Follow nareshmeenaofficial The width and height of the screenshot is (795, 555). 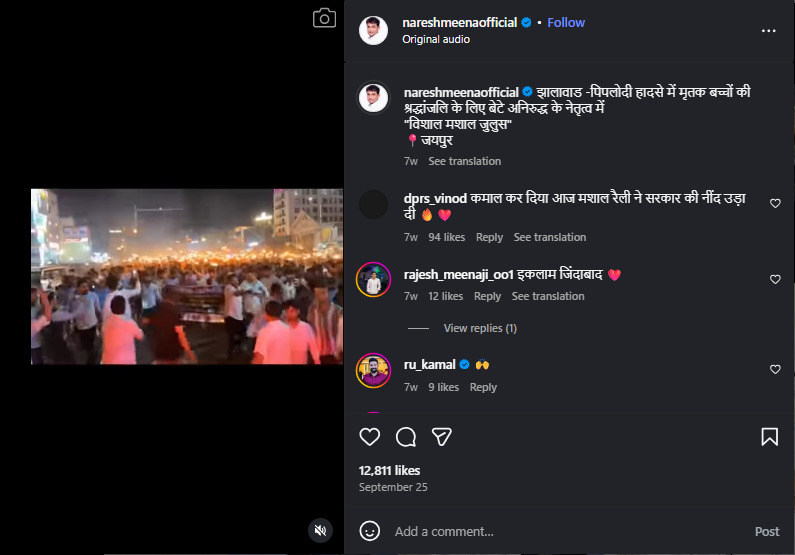coord(566,22)
